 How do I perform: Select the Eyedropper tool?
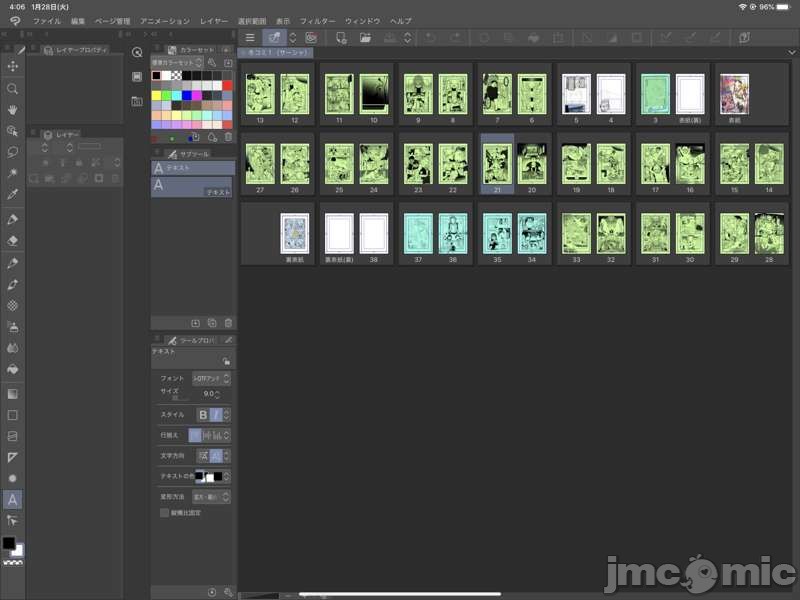13,194
